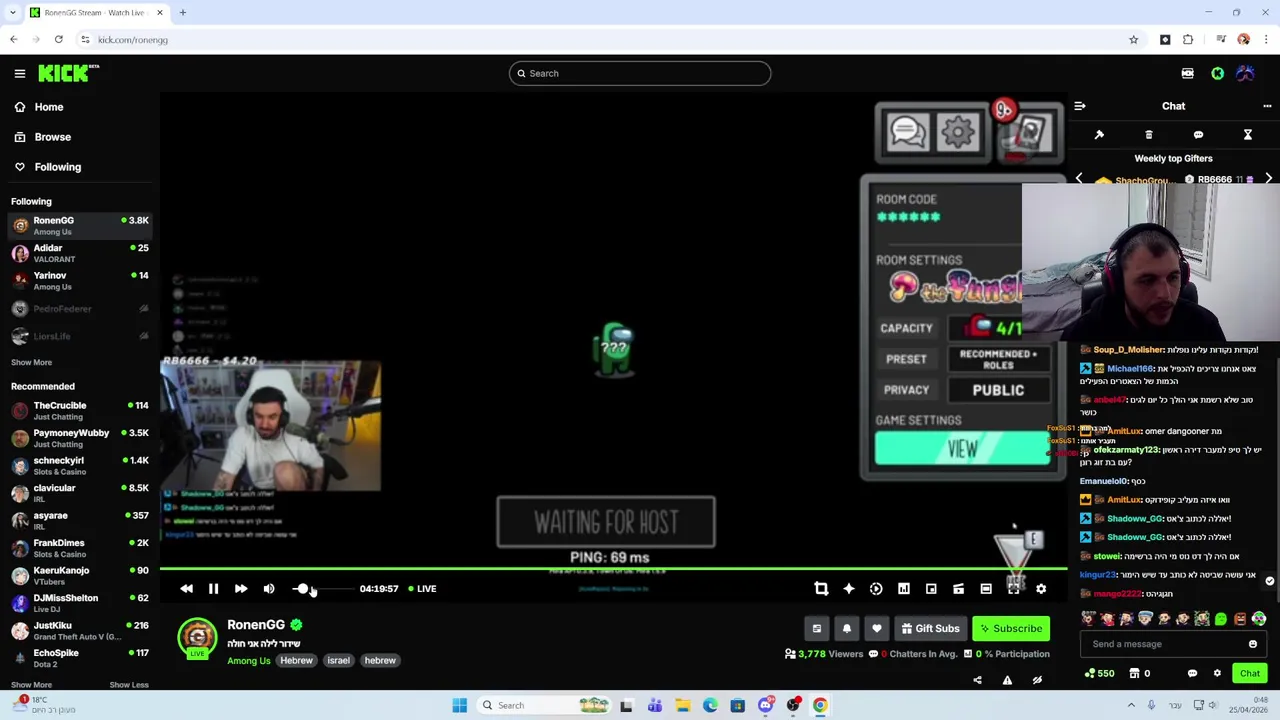Image resolution: width=1280 pixels, height=720 pixels.
Task: Rewind the stream
Action: point(186,589)
